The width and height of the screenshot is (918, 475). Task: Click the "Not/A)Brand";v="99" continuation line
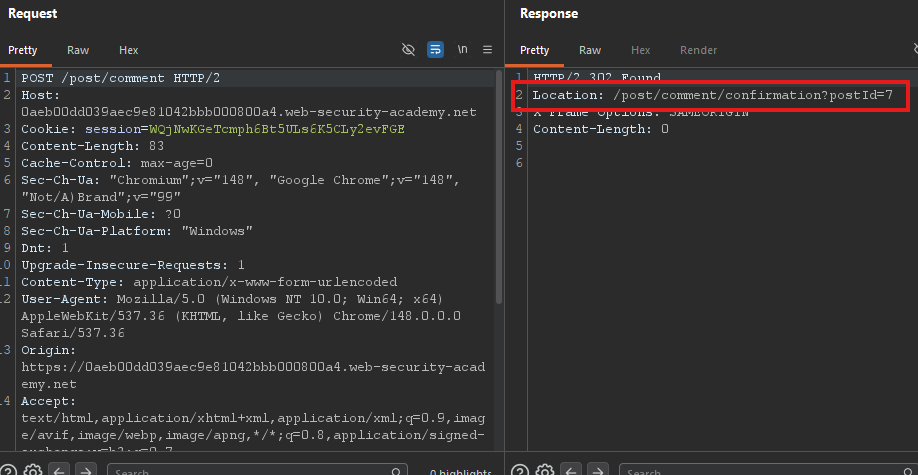[x=101, y=197]
